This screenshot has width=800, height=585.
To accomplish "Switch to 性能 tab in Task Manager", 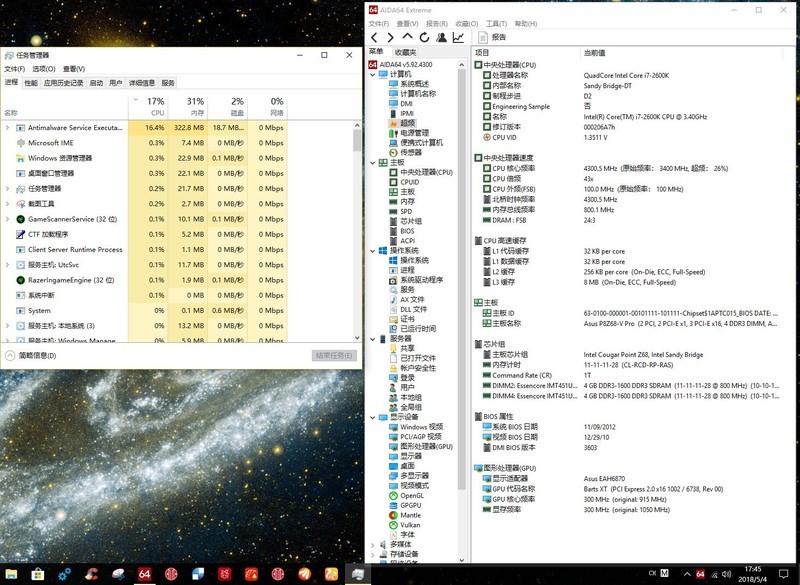I will [x=31, y=83].
